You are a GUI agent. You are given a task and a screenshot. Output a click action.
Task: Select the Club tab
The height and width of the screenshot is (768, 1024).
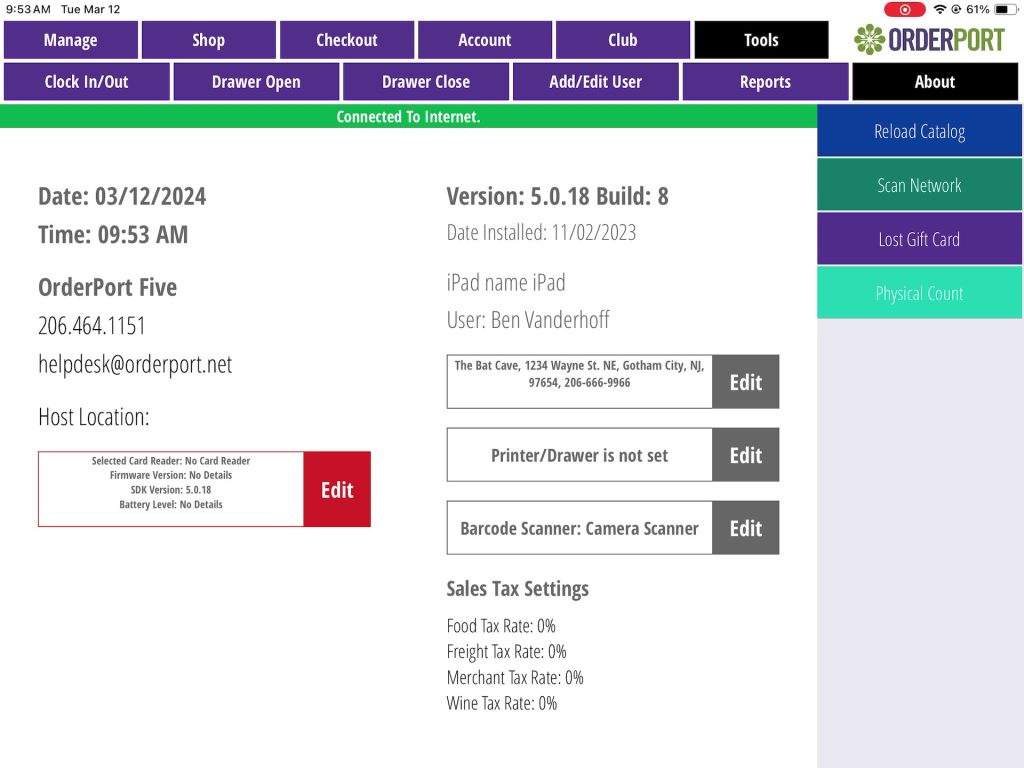click(622, 40)
